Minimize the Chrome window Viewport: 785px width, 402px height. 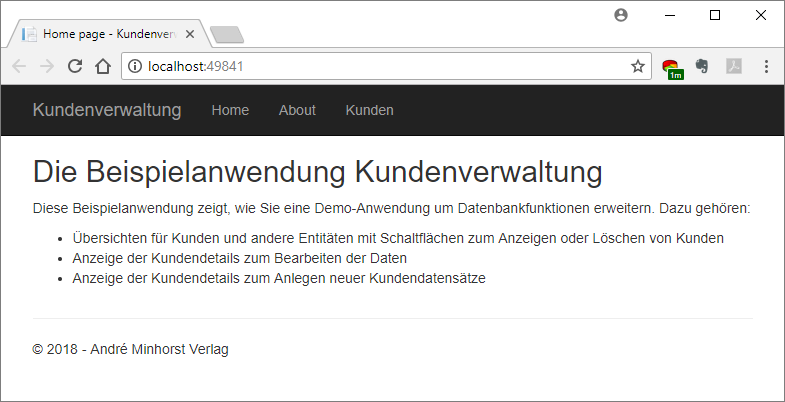pos(670,16)
